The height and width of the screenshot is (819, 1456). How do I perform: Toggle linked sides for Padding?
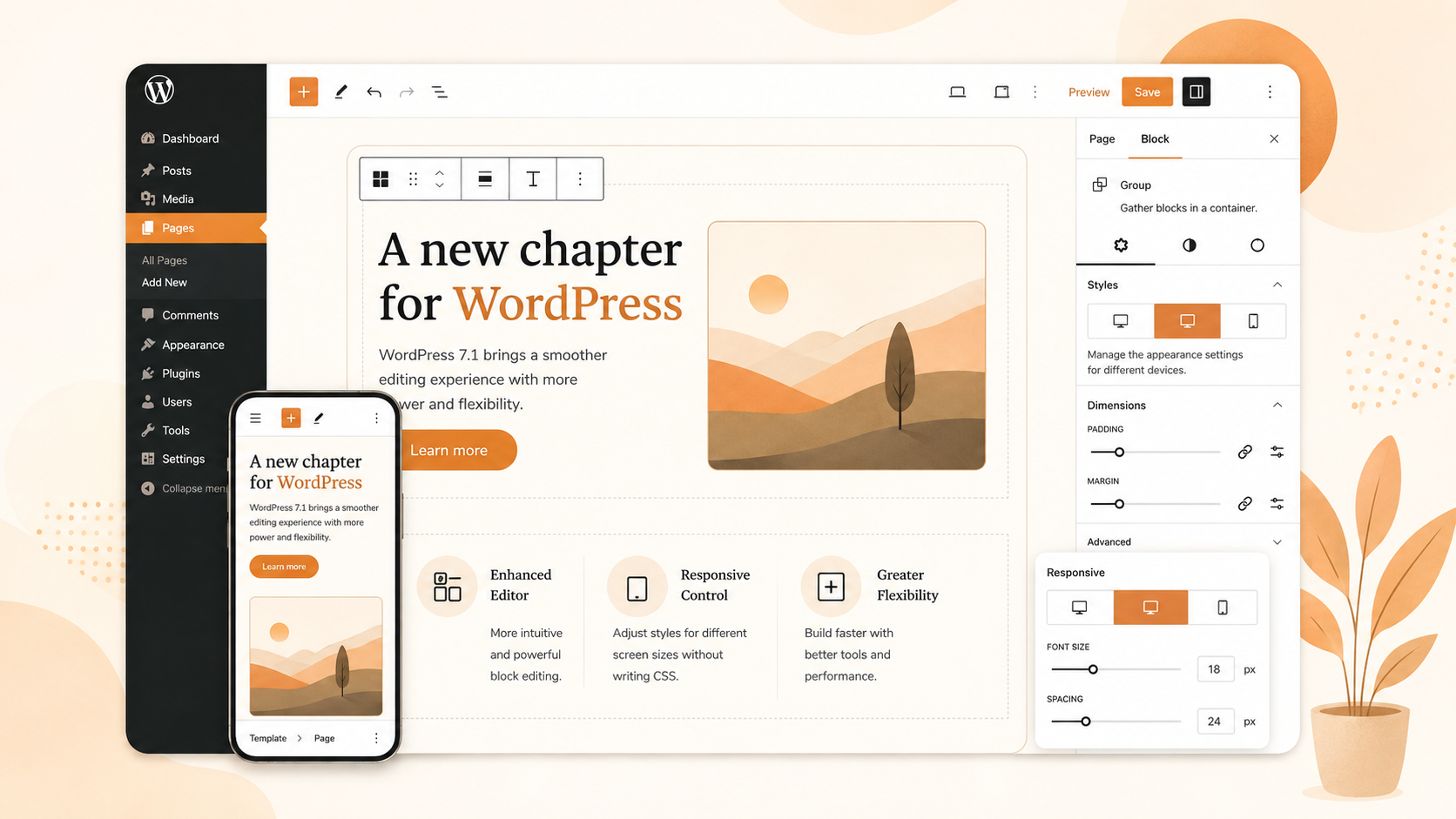tap(1245, 452)
